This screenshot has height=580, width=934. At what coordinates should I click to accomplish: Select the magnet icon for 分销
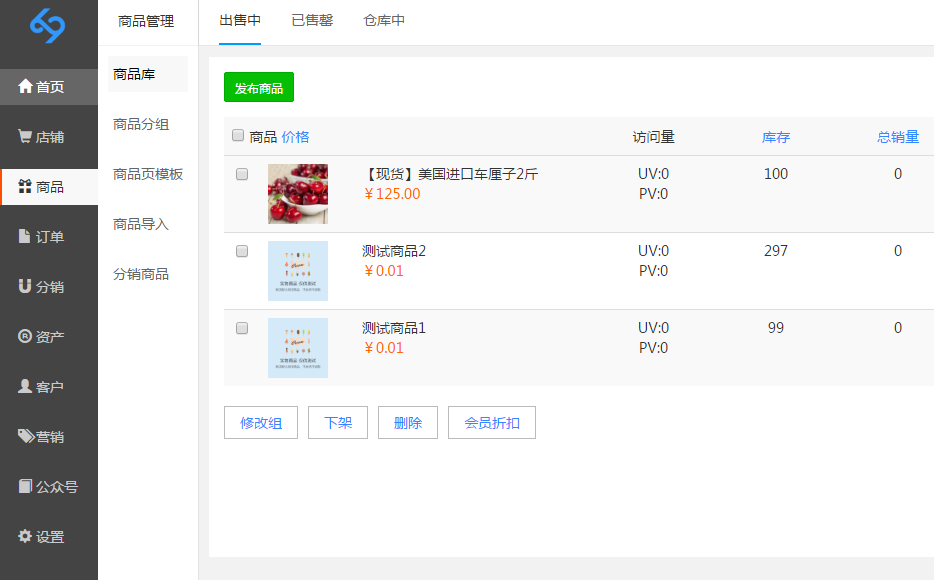coord(25,287)
